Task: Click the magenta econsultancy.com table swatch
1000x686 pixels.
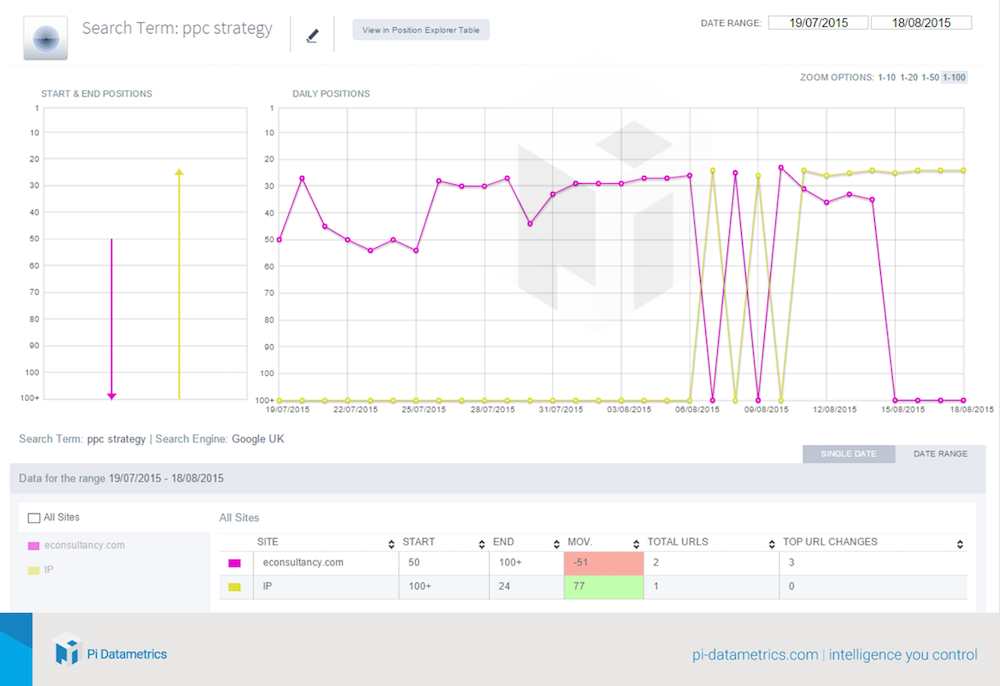Action: (234, 563)
